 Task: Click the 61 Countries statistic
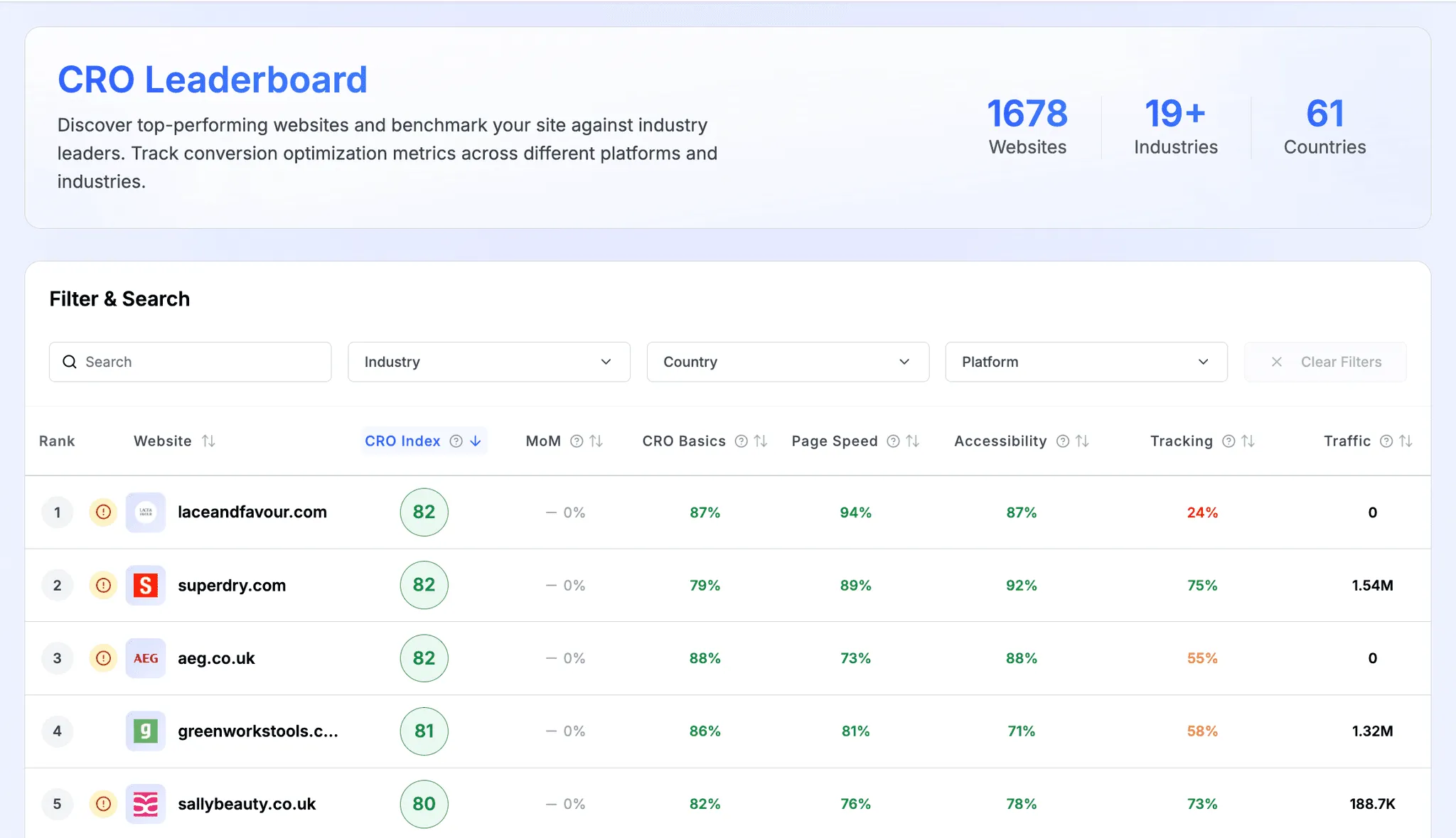coord(1324,127)
